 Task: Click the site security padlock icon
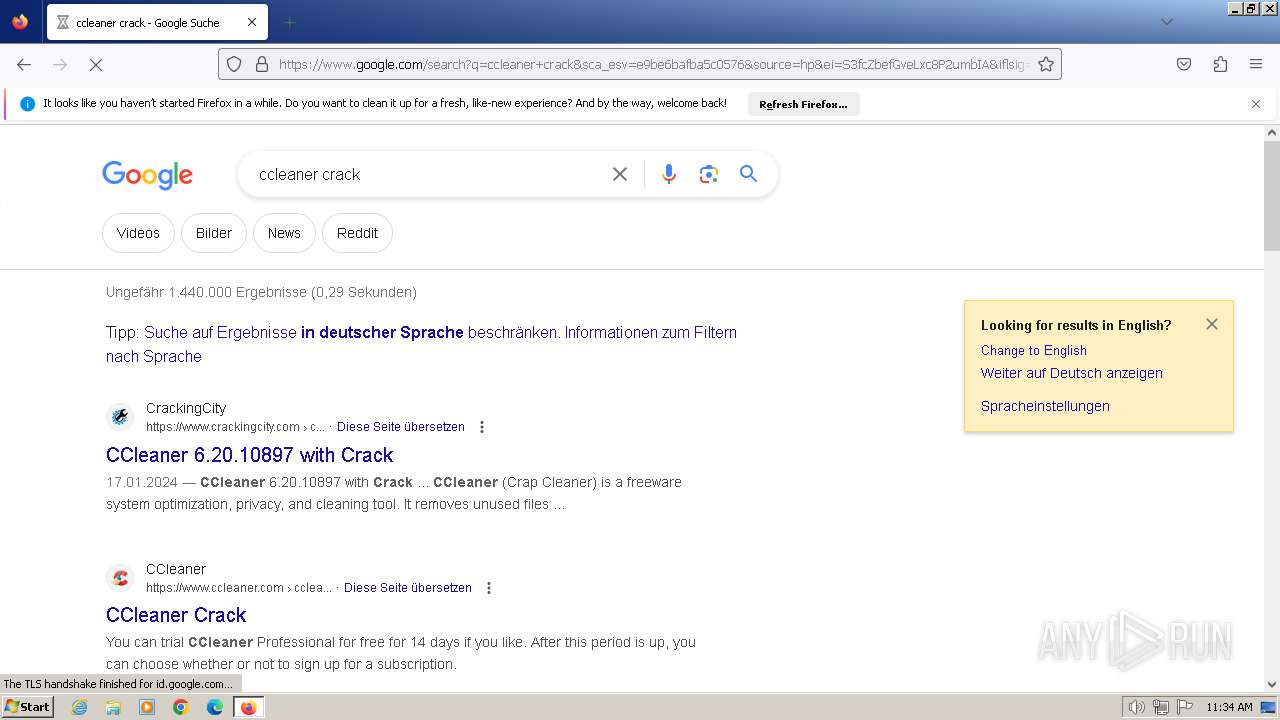[262, 64]
